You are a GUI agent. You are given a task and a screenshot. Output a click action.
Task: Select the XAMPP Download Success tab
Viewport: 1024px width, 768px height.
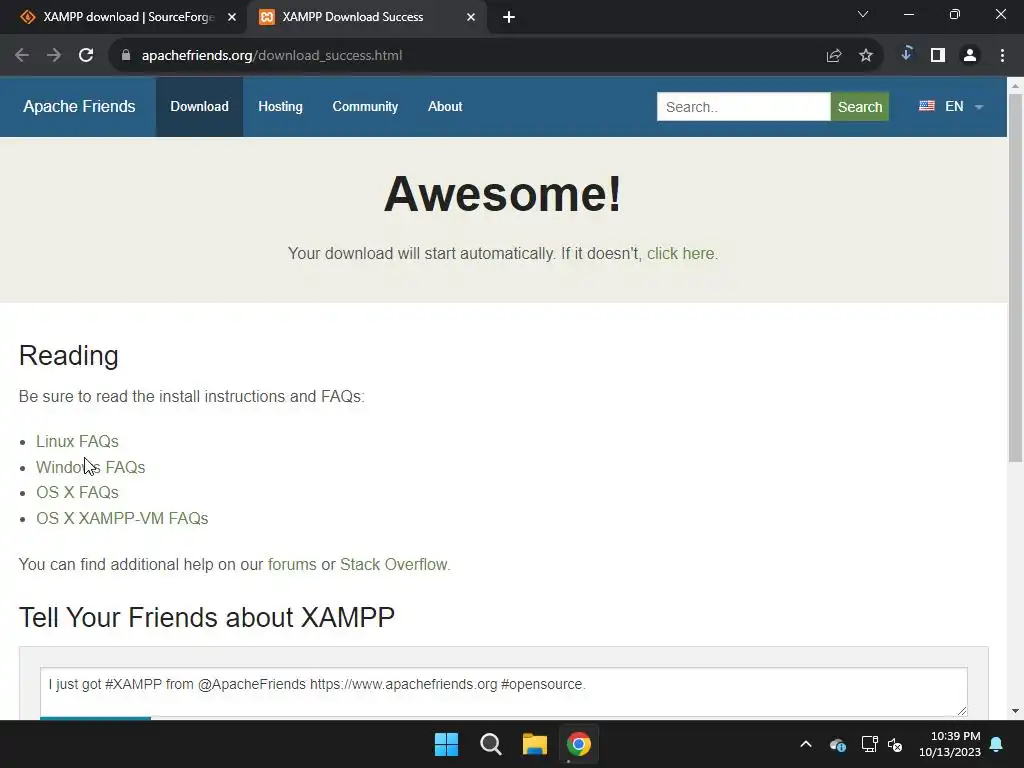(366, 17)
